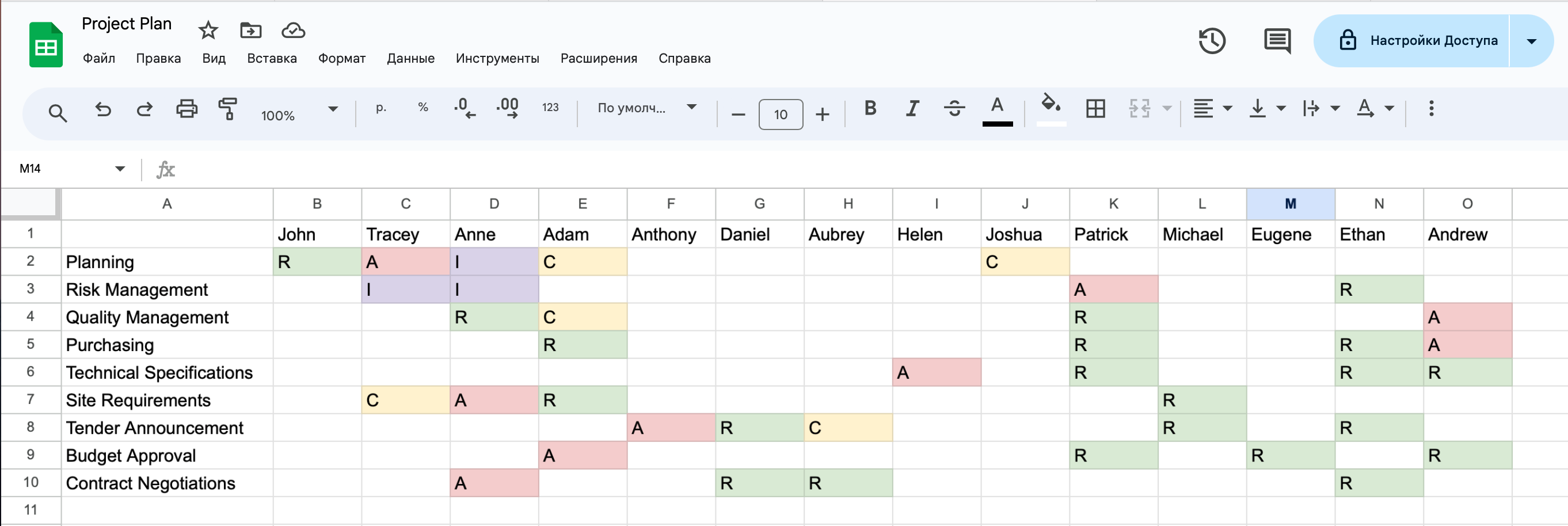Open the Данные menu

411,59
